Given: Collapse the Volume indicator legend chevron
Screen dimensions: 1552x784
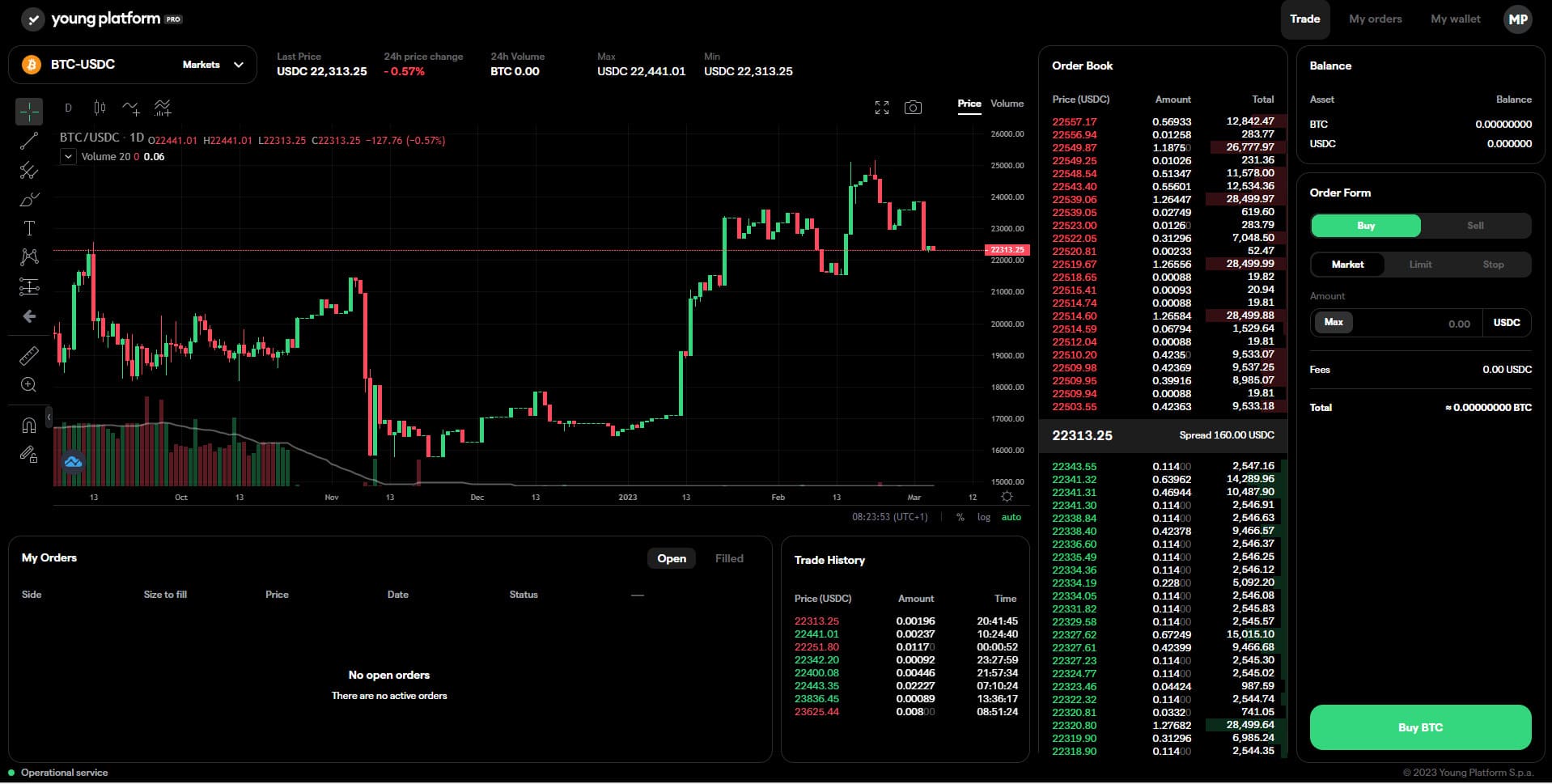Looking at the screenshot, I should (x=69, y=157).
